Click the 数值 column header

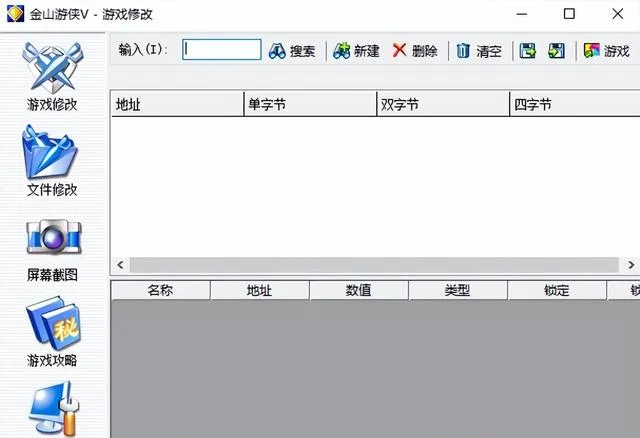tap(359, 291)
